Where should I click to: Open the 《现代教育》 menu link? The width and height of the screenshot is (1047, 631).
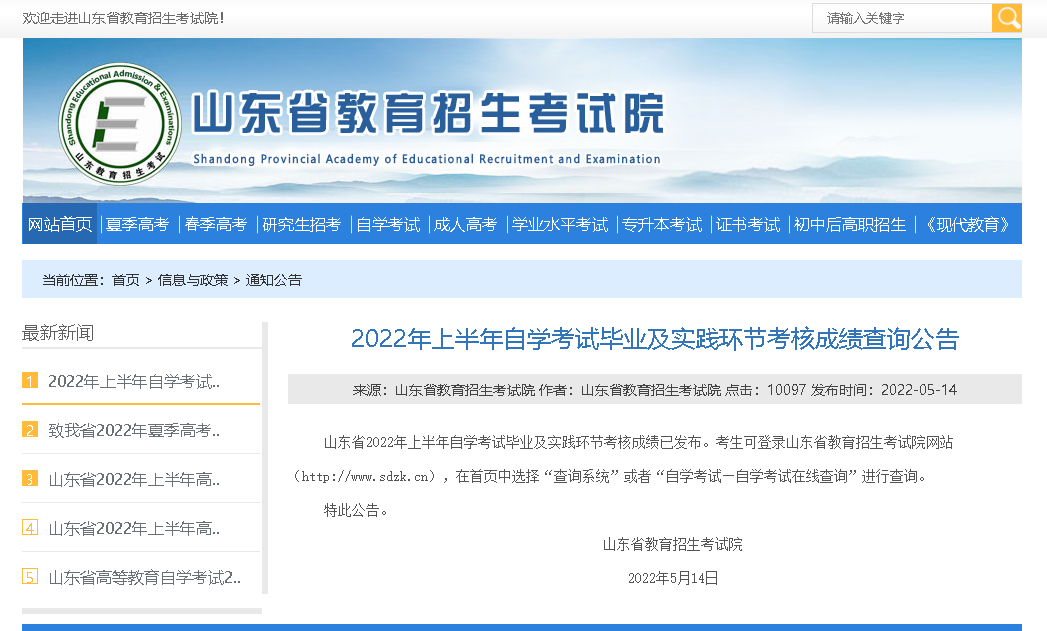click(967, 224)
